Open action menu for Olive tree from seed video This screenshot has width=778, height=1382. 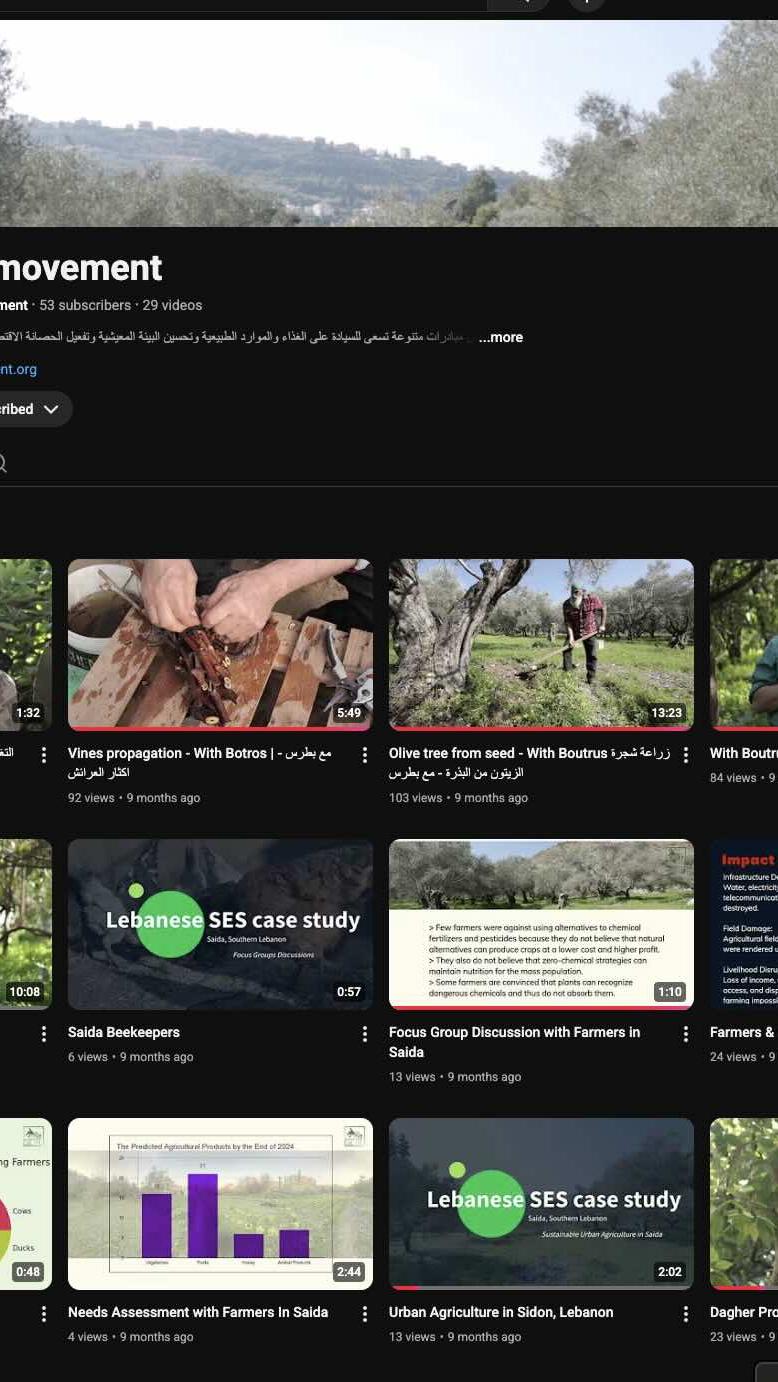click(x=686, y=755)
